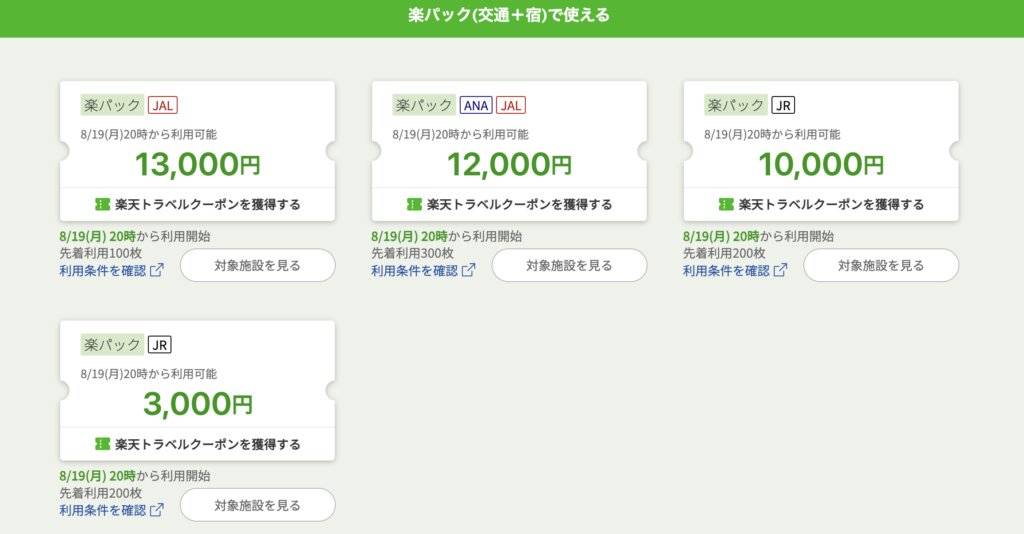Viewport: 1024px width, 534px height.
Task: Open 利用条件を確認 link under 3,000円 coupon
Action: click(103, 510)
